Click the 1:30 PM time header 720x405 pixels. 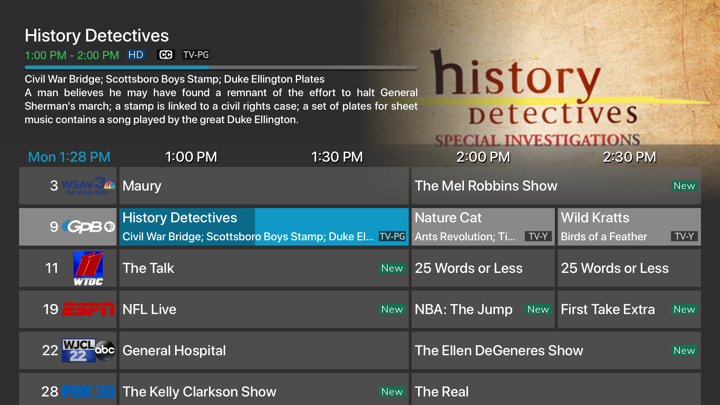[x=337, y=157]
